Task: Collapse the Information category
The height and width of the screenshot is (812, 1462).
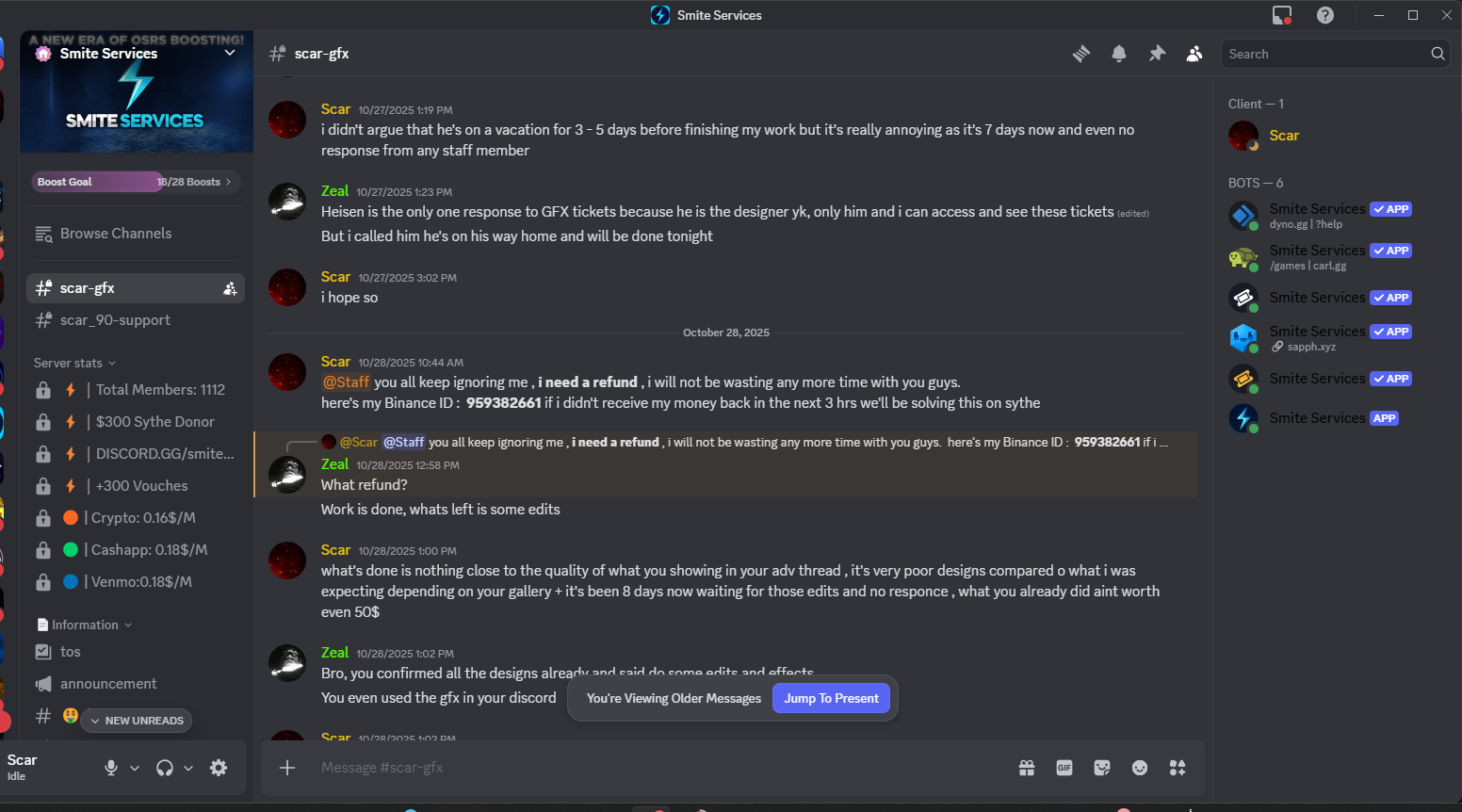Action: click(84, 625)
